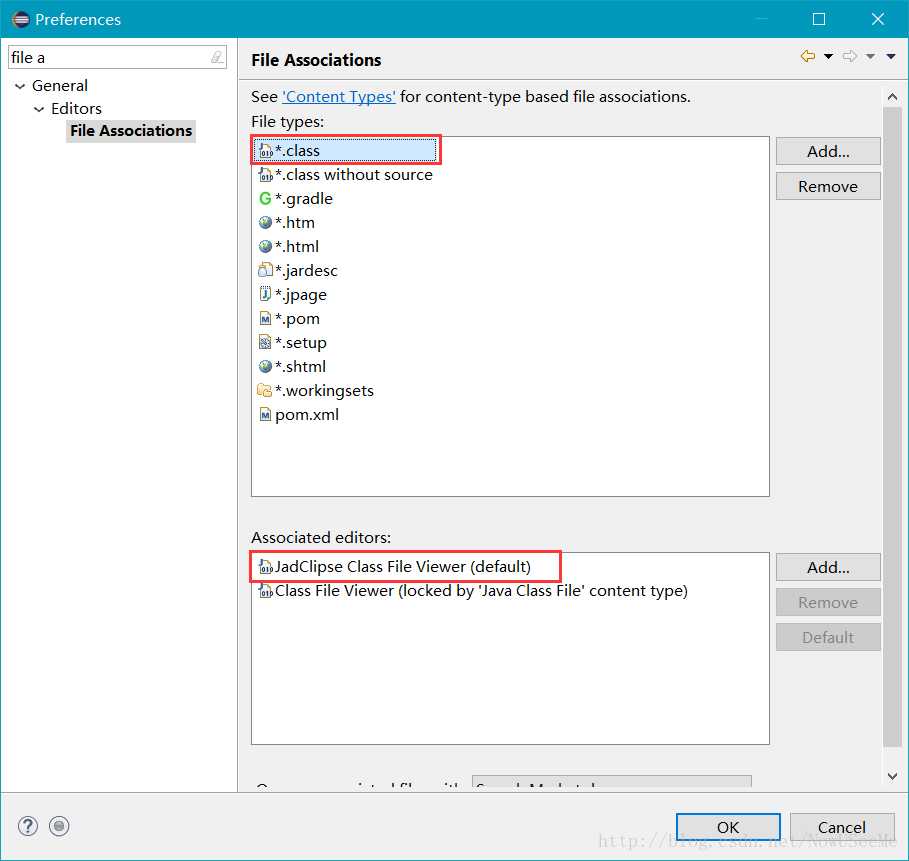Select the General tree item
The width and height of the screenshot is (909, 861).
[x=60, y=86]
